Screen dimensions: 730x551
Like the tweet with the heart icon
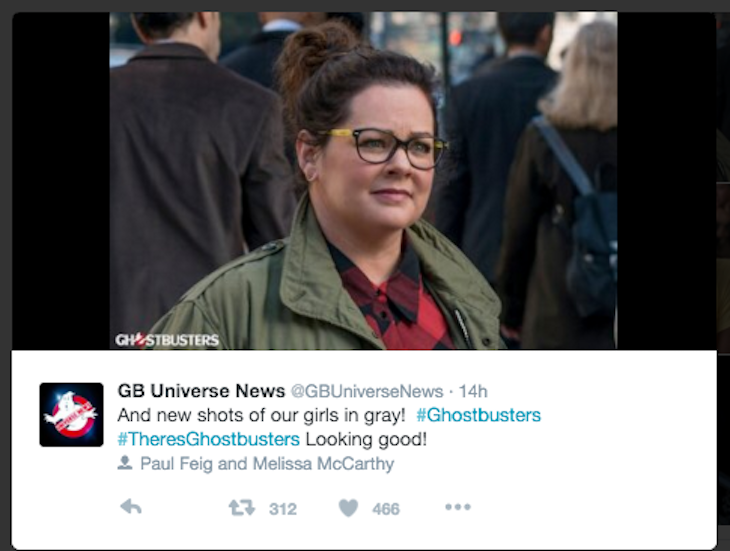tap(348, 507)
